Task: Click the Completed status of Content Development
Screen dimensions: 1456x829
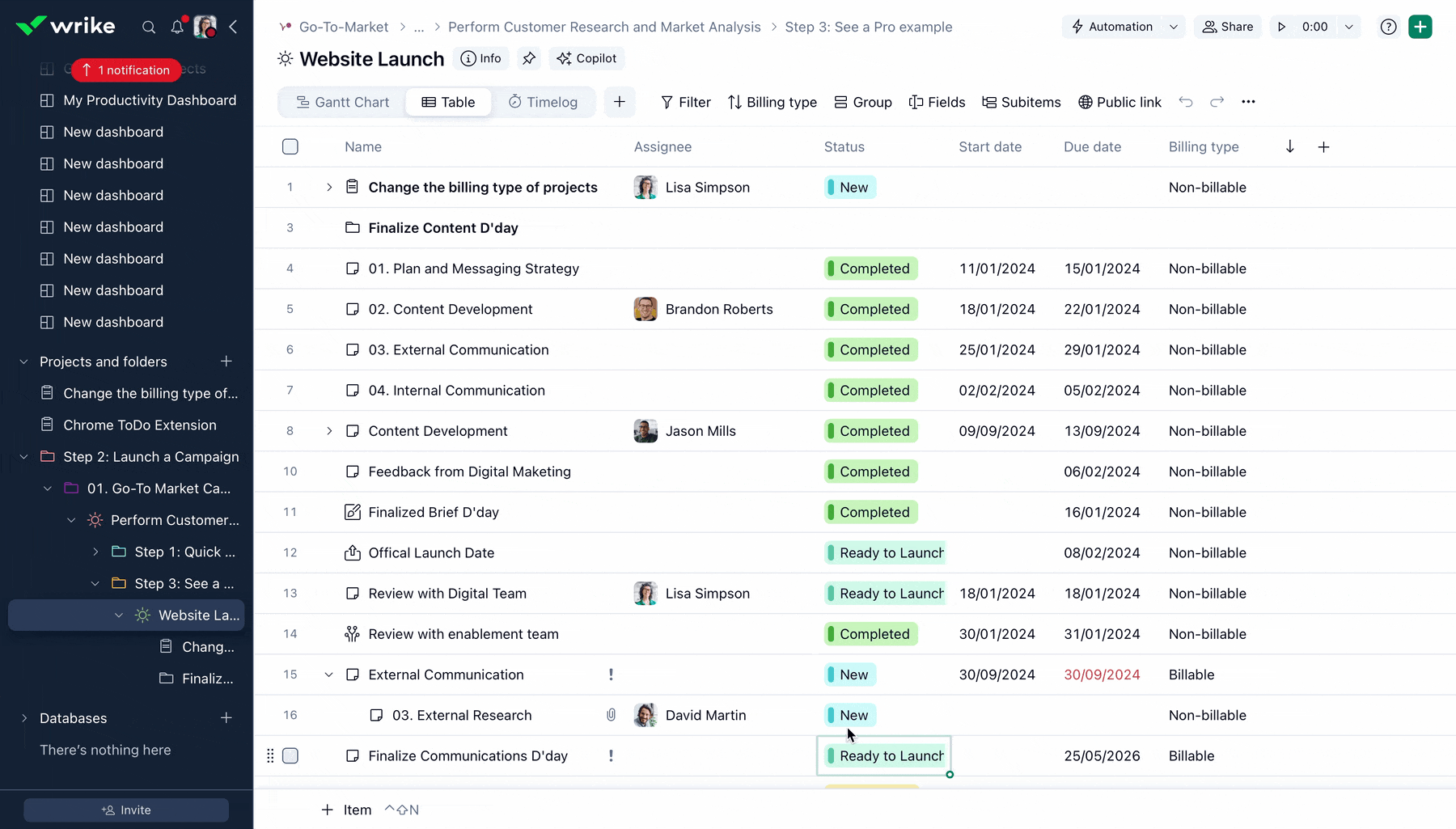Action: pyautogui.click(x=871, y=431)
